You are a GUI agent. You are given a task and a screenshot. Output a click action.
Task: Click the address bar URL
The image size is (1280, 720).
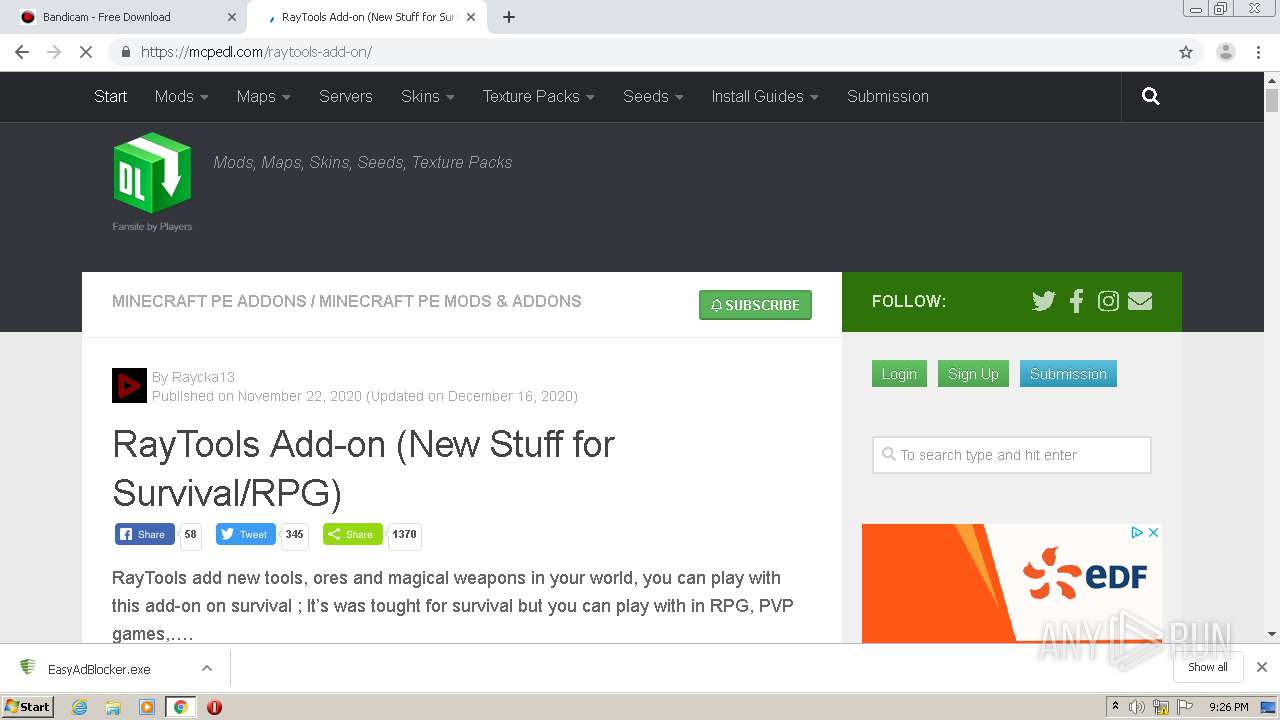tap(256, 52)
